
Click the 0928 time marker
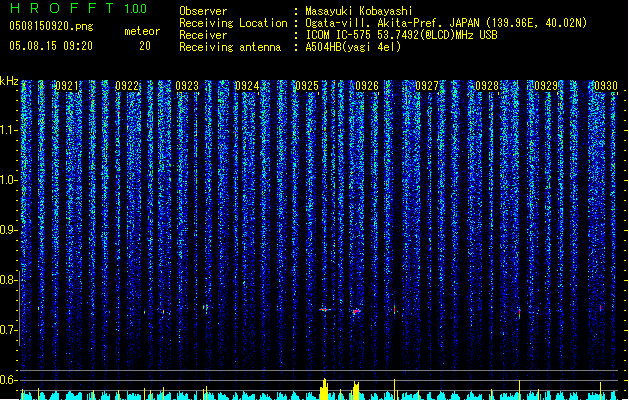click(487, 86)
